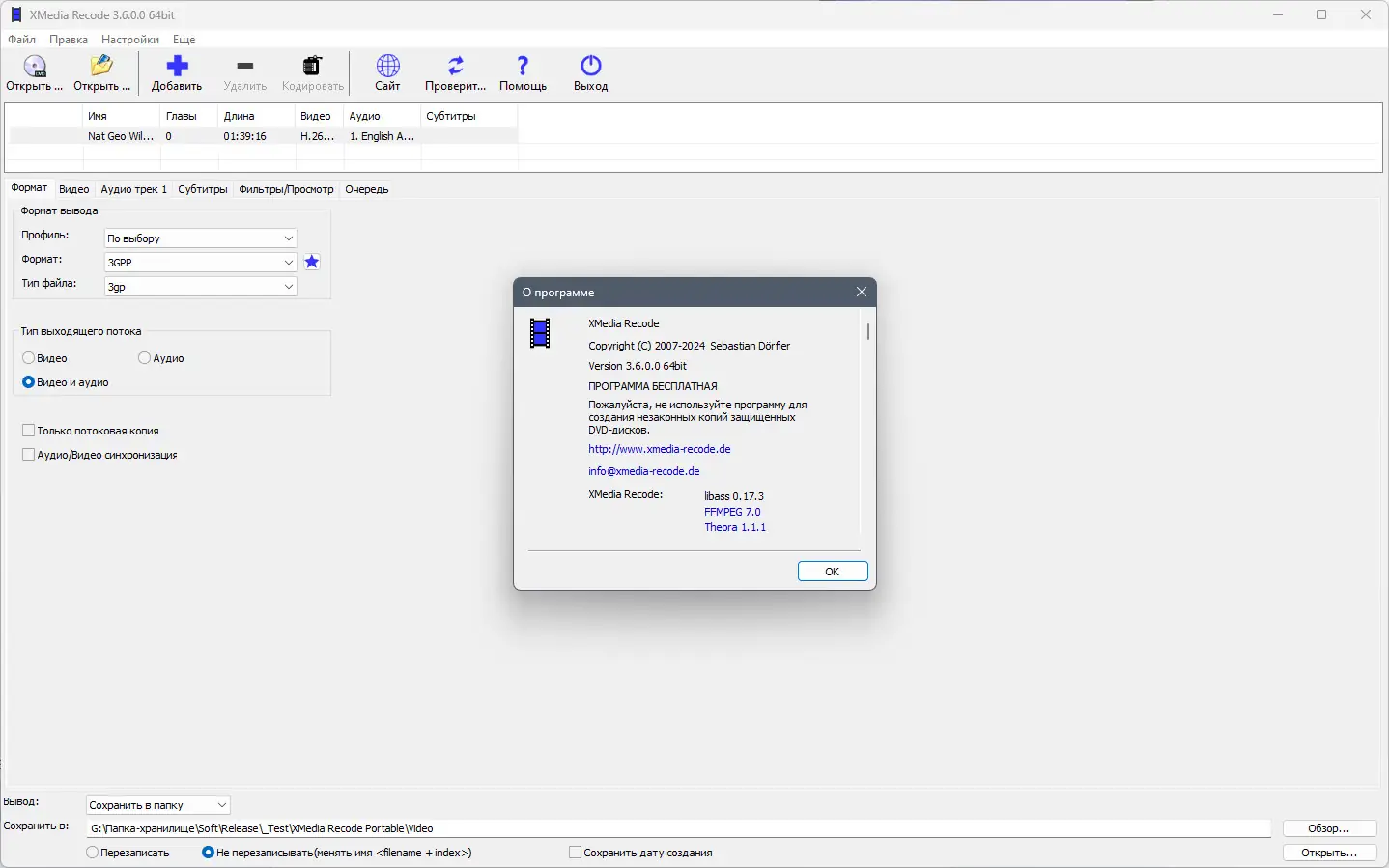Open the Настройки menu
The height and width of the screenshot is (868, 1389).
130,40
